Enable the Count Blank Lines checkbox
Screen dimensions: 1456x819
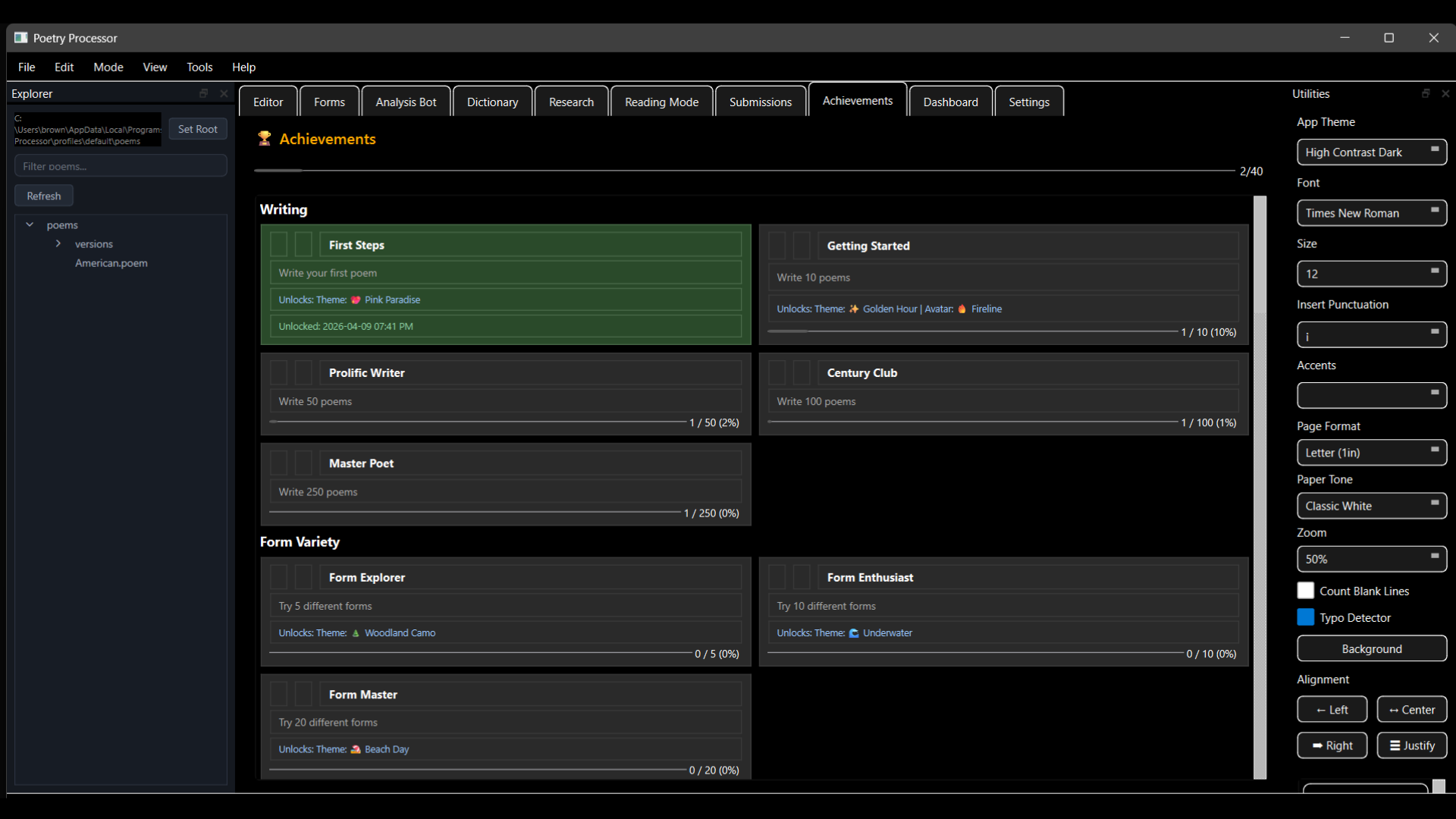(1305, 591)
